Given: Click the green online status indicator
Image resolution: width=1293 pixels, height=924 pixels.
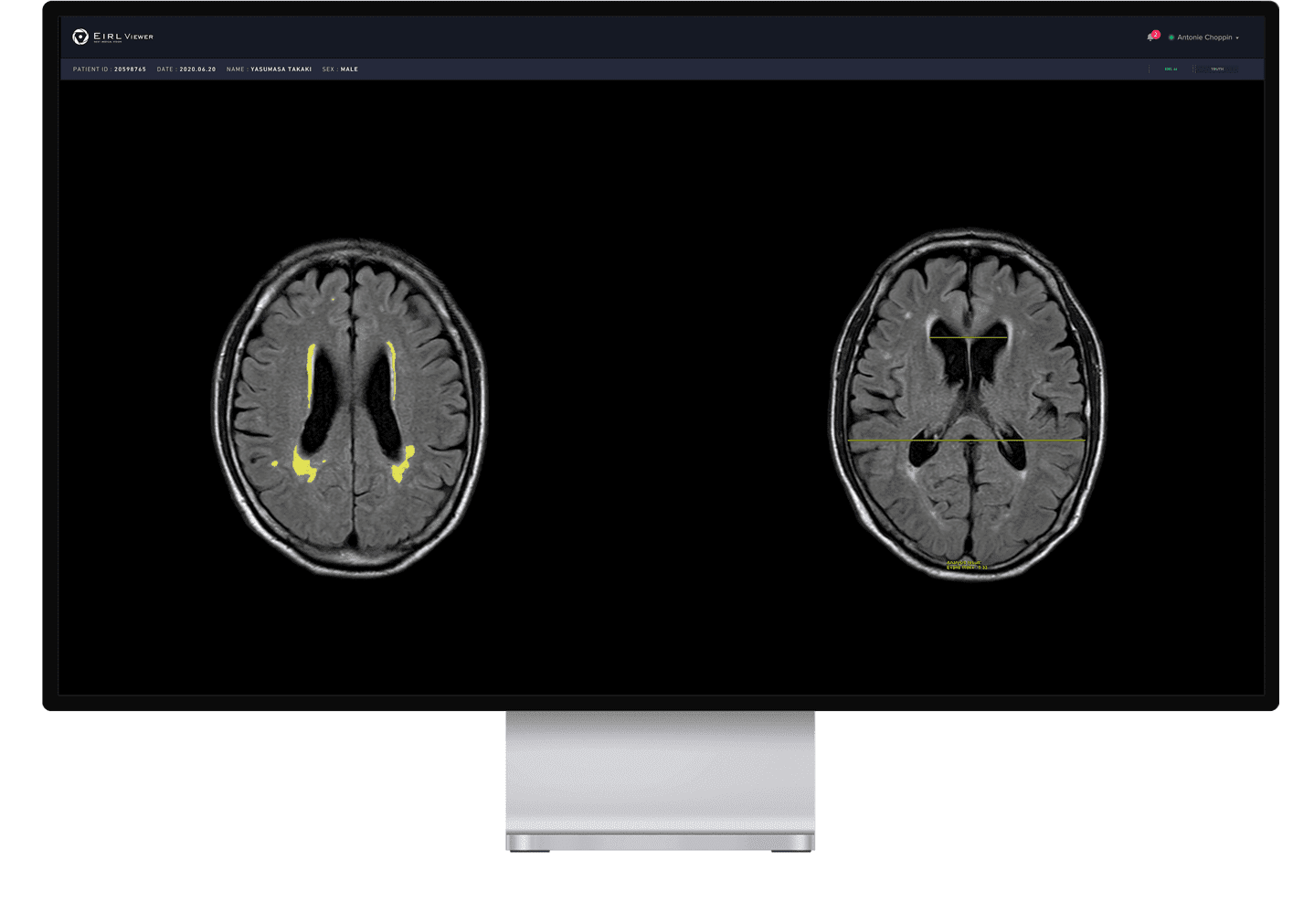Looking at the screenshot, I should (1171, 37).
